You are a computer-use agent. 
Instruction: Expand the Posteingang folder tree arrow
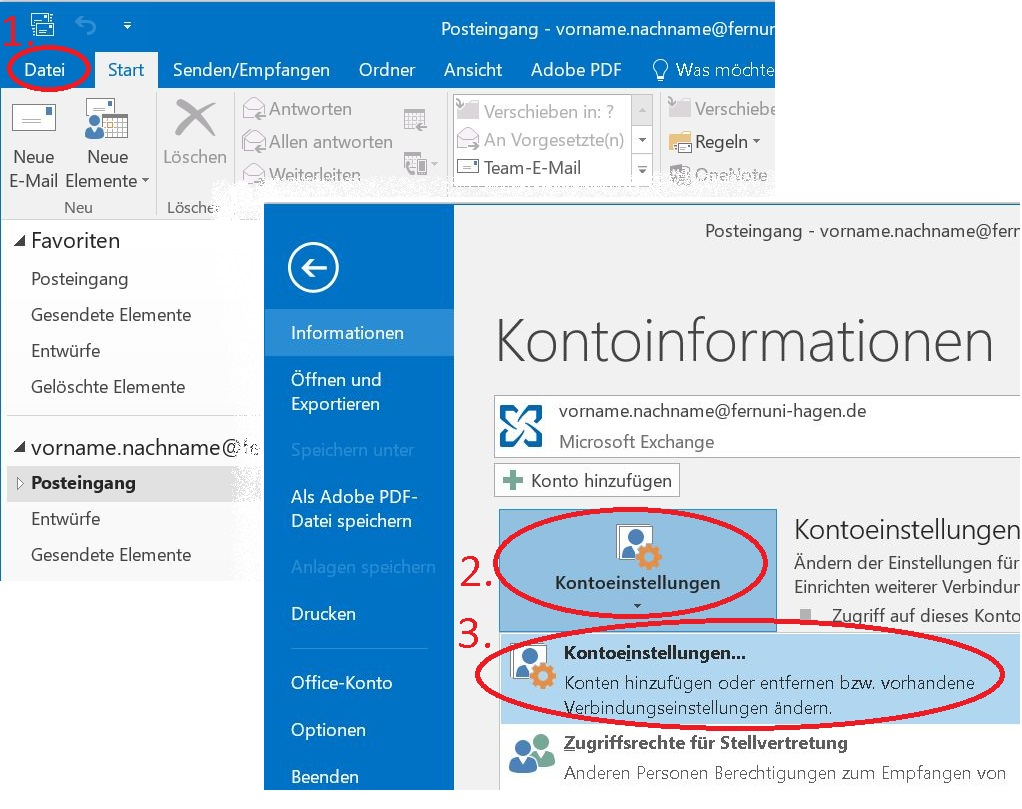click(x=19, y=483)
